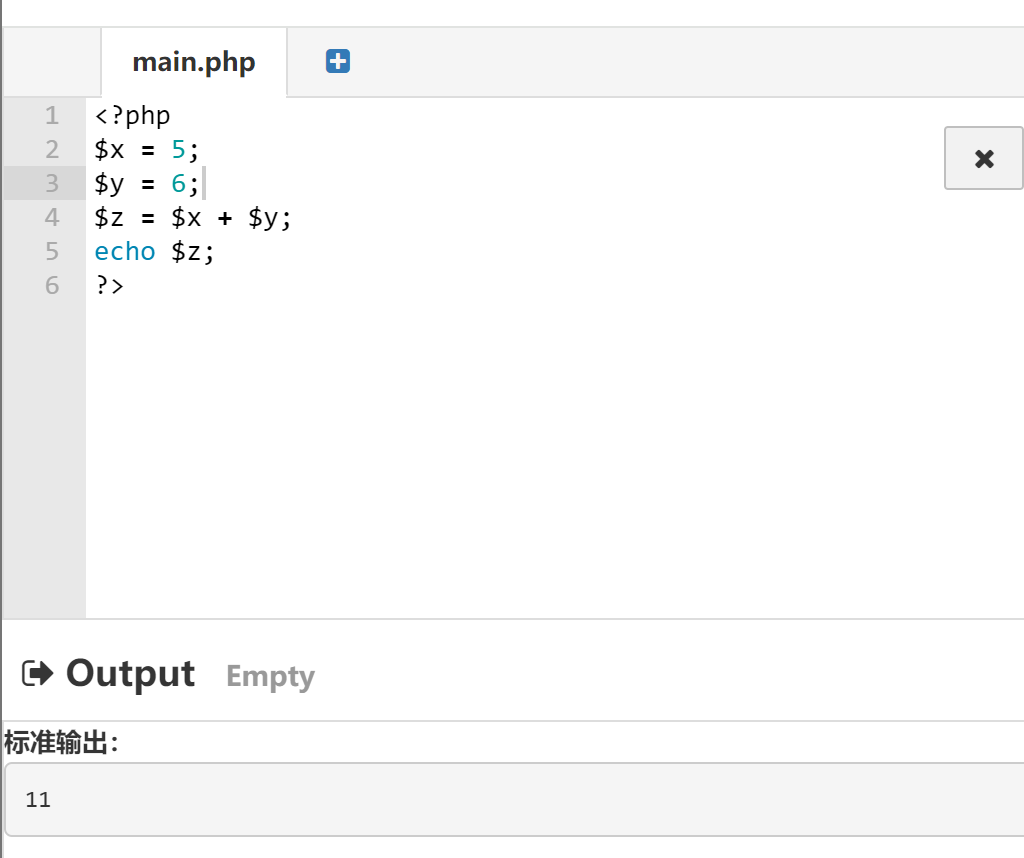1024x858 pixels.
Task: Click the Output arrow icon
Action: pos(37,673)
